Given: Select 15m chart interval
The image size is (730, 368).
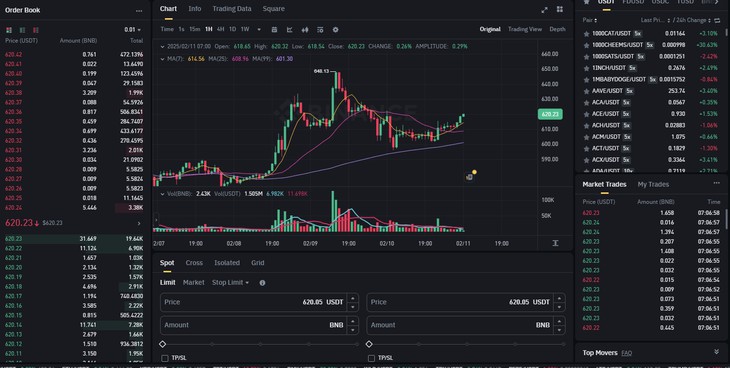Looking at the screenshot, I should click(x=195, y=29).
